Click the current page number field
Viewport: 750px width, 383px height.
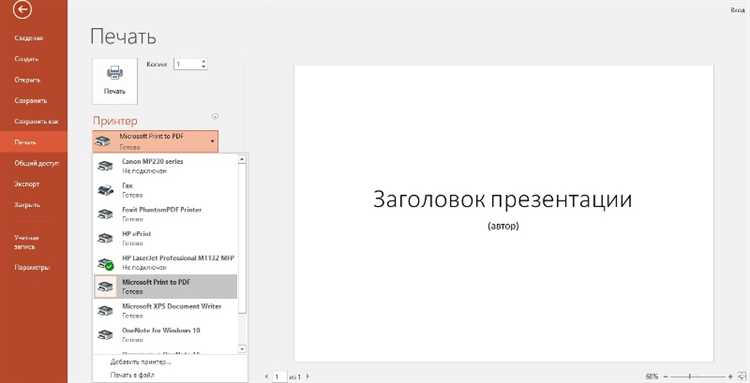coord(279,377)
